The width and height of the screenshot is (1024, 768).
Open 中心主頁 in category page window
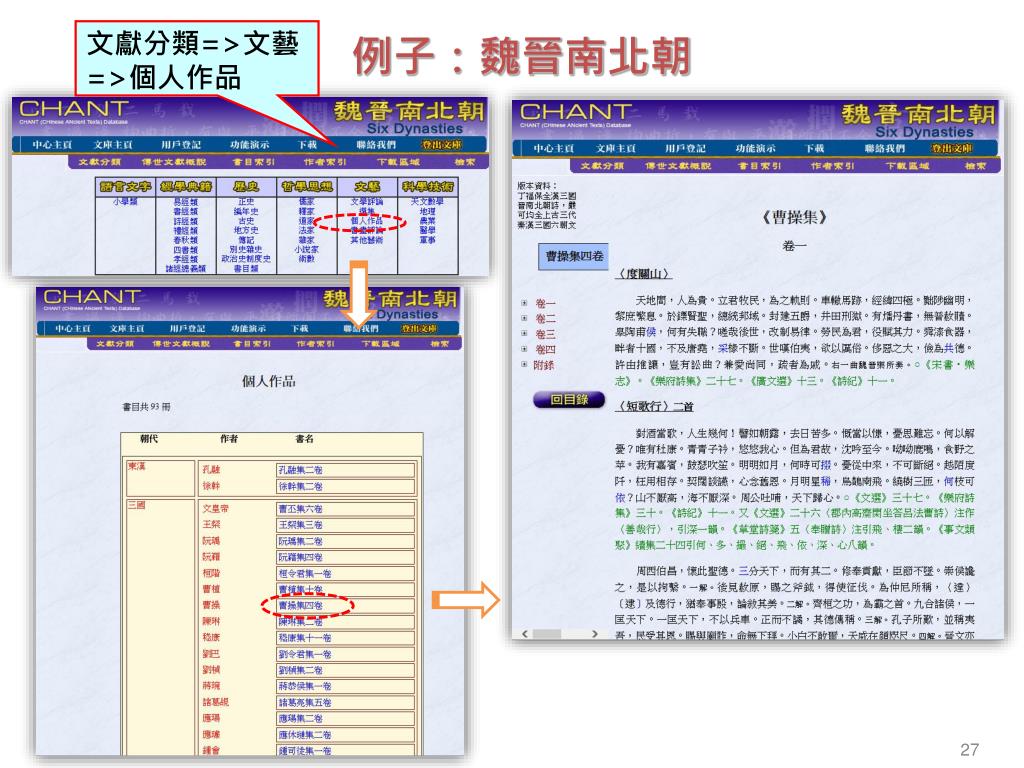pos(52,144)
